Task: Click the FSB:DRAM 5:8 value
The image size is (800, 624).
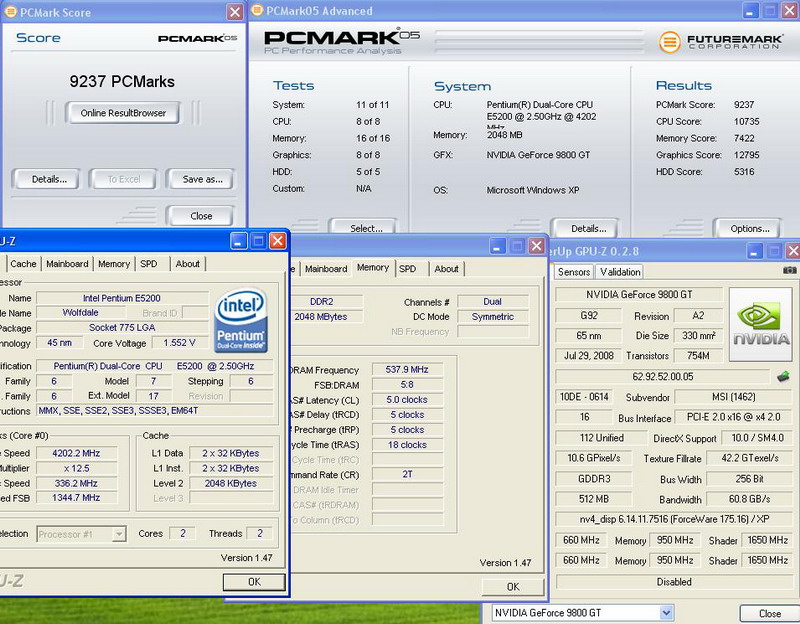Action: point(407,385)
